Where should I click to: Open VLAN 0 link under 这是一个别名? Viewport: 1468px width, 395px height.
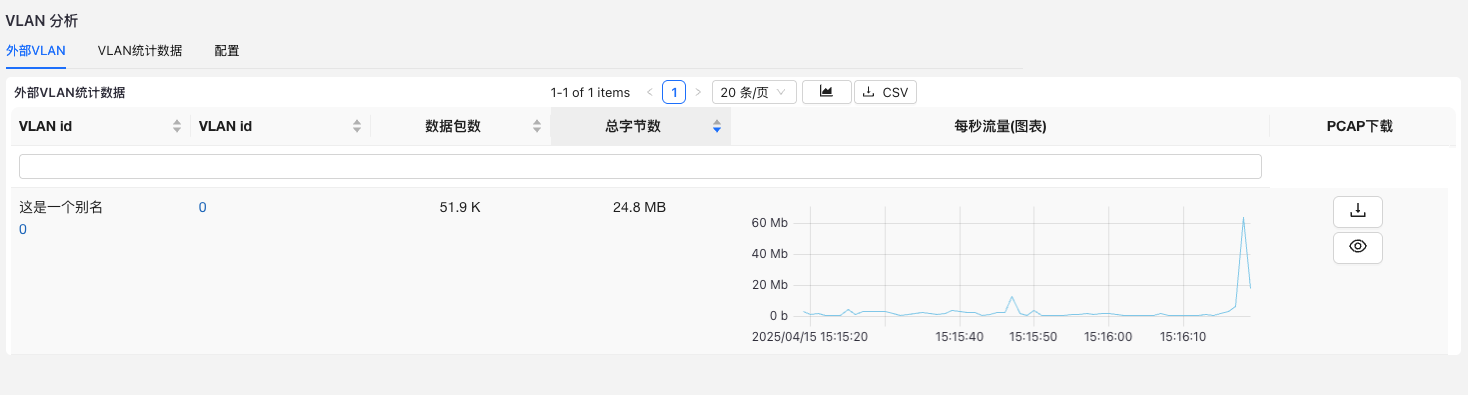click(x=23, y=229)
